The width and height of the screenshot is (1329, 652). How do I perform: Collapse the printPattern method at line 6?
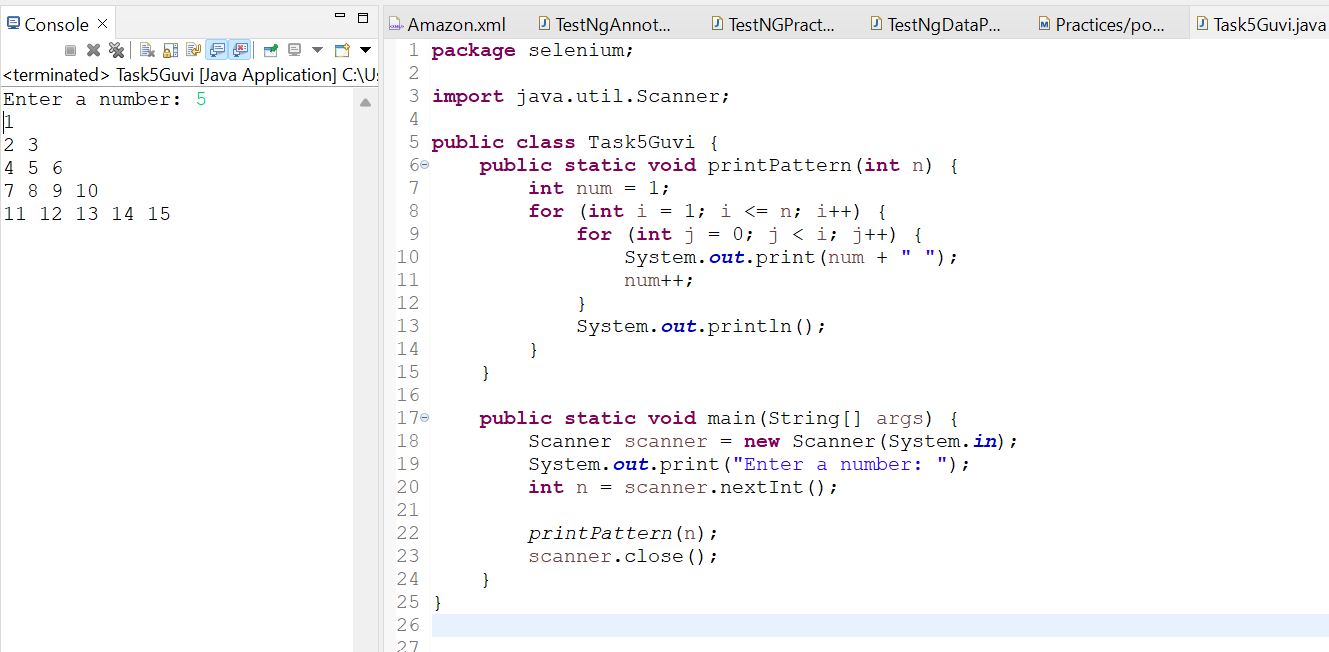424,165
